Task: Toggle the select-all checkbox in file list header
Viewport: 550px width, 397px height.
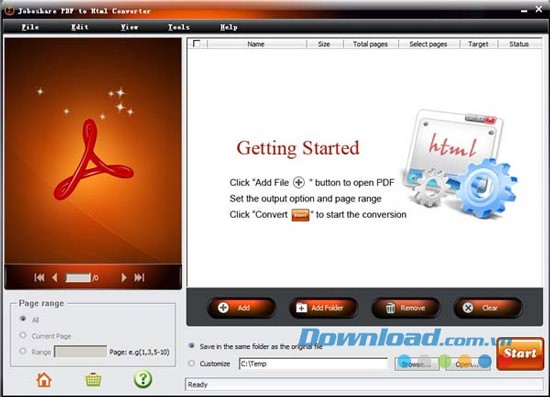Action: (x=196, y=43)
